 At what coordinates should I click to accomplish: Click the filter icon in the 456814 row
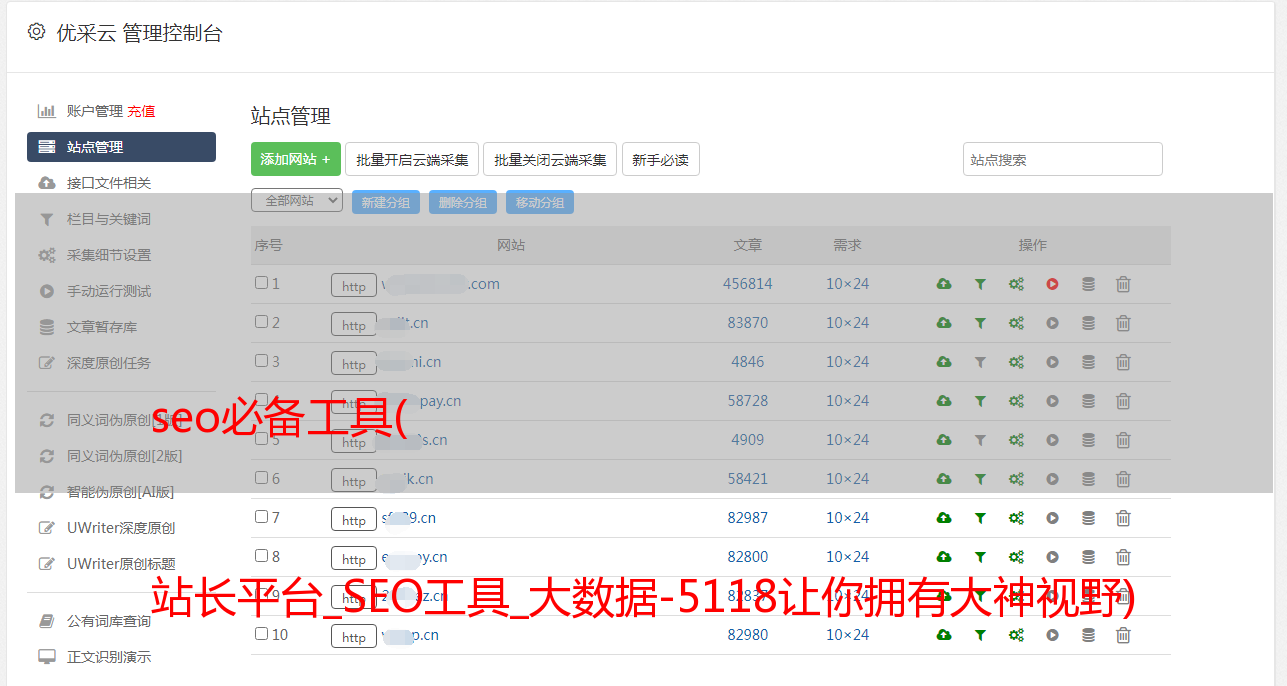[x=980, y=284]
